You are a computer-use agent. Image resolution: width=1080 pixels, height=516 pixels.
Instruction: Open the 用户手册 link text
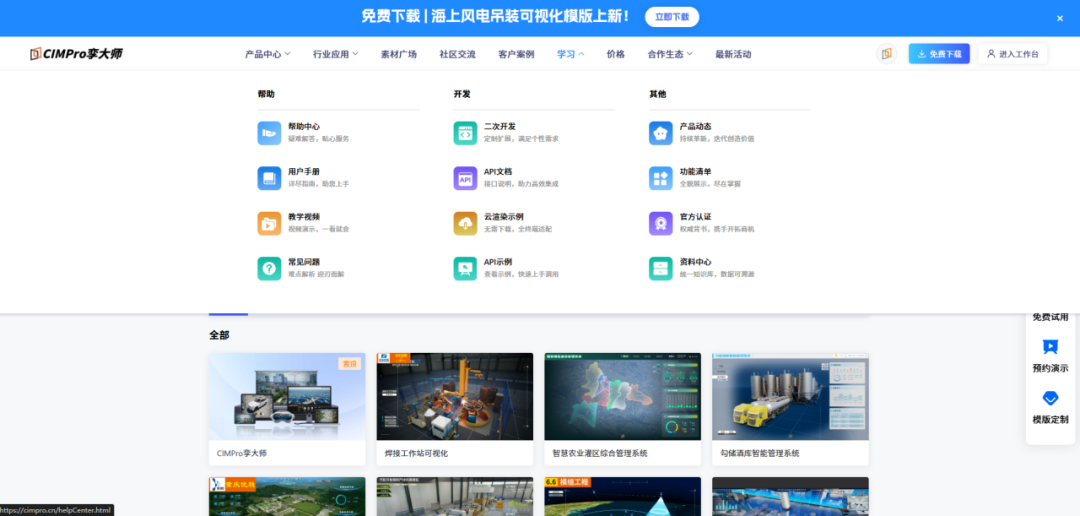(x=304, y=172)
